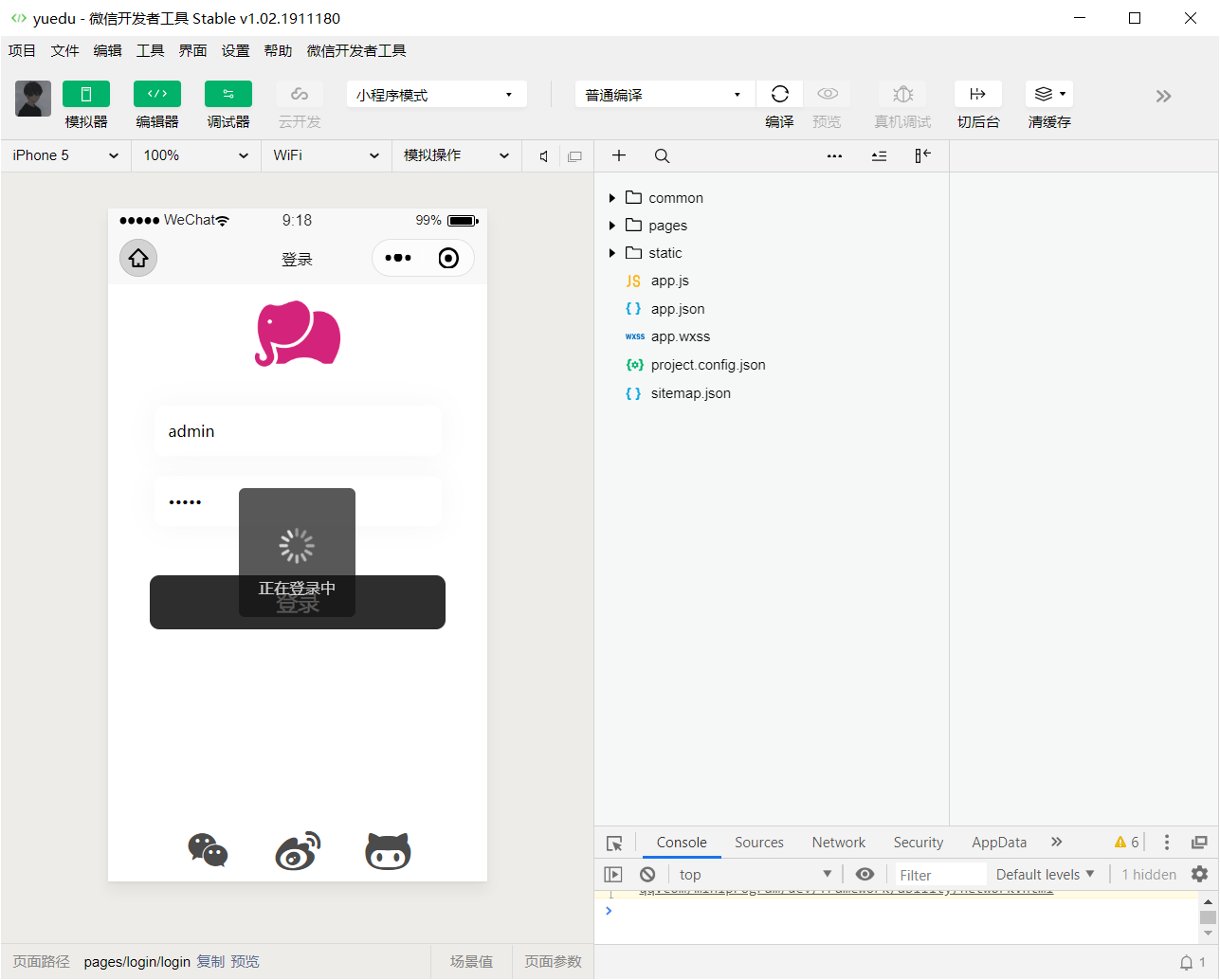Open the 微信开发者工具 menu
The image size is (1220, 980).
point(356,51)
